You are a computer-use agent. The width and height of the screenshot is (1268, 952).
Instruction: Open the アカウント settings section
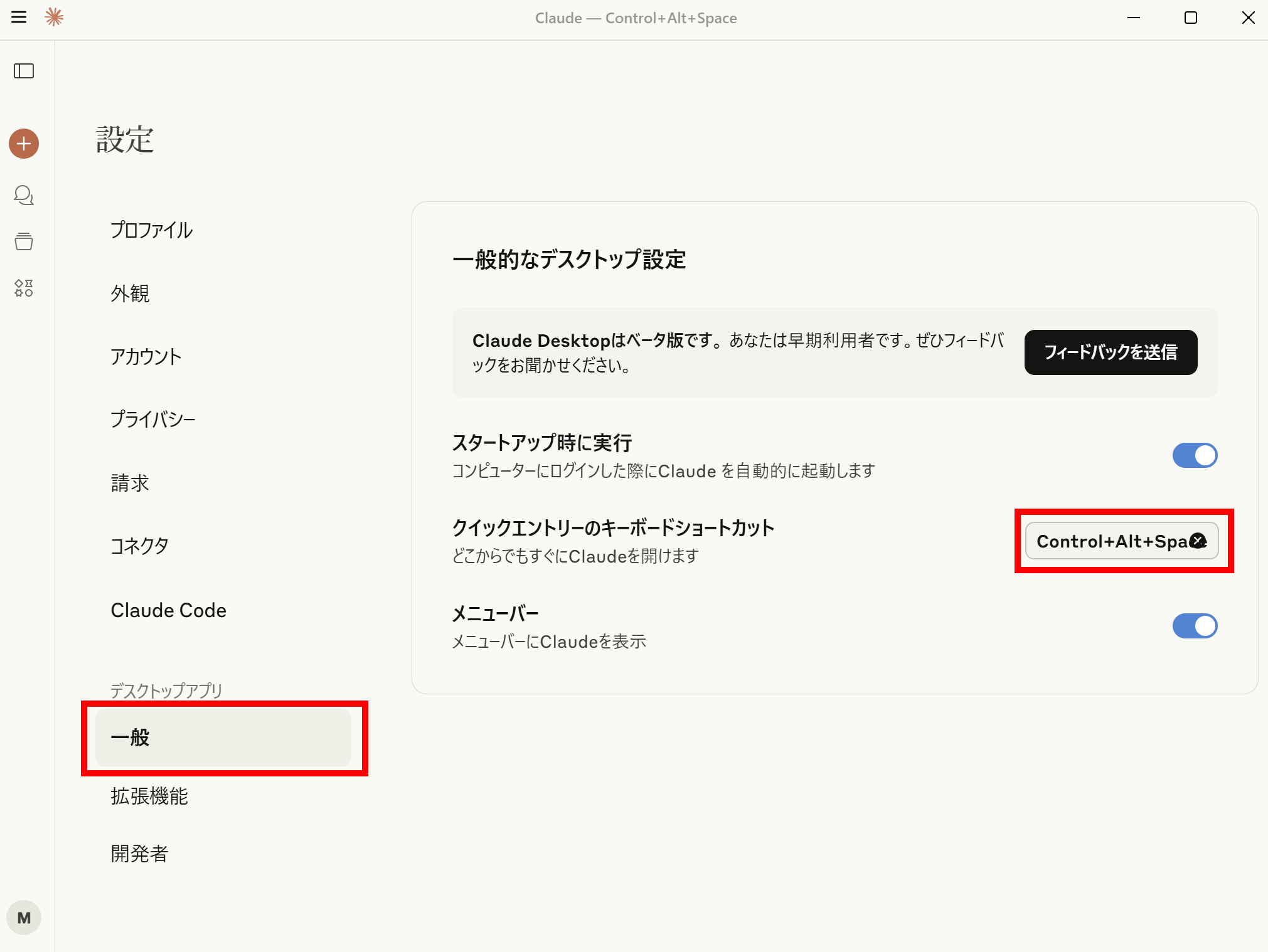pos(223,356)
